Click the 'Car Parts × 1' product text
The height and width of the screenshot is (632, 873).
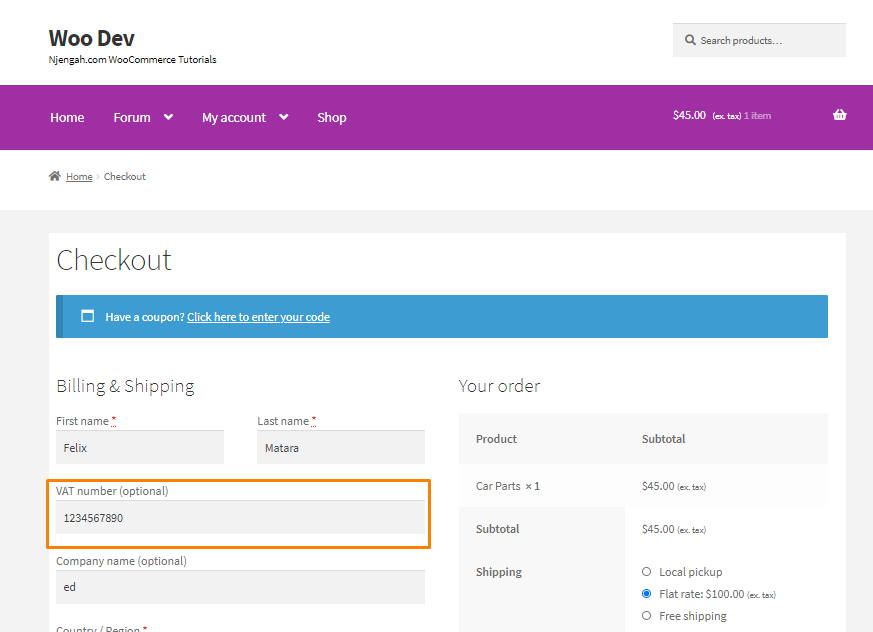pos(508,486)
